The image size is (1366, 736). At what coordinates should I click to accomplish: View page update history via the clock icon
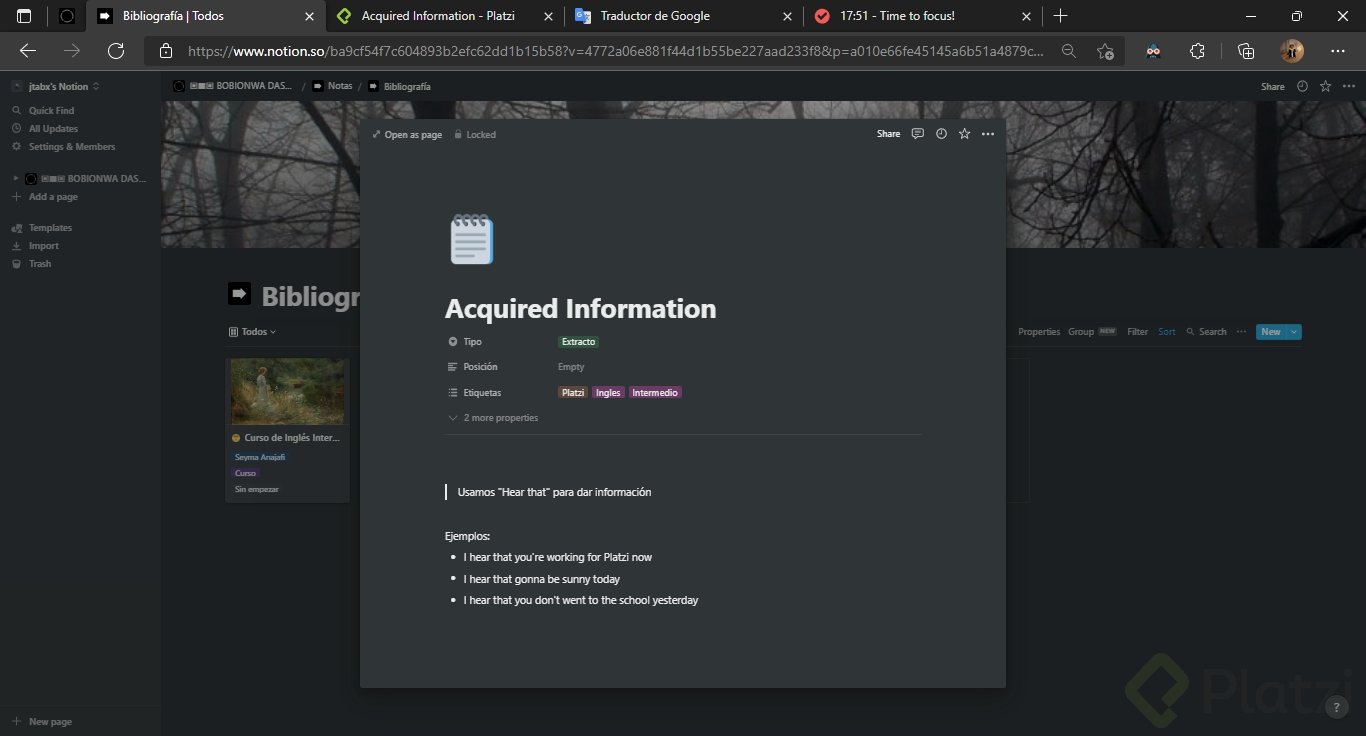(940, 133)
